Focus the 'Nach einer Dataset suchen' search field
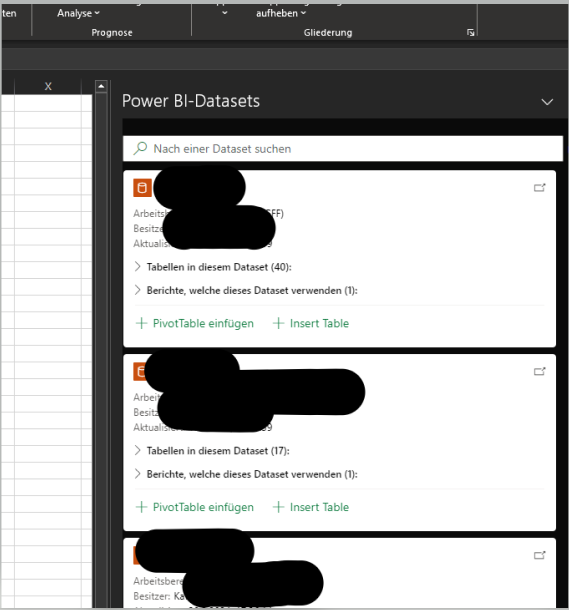569x610 pixels. pos(343,149)
